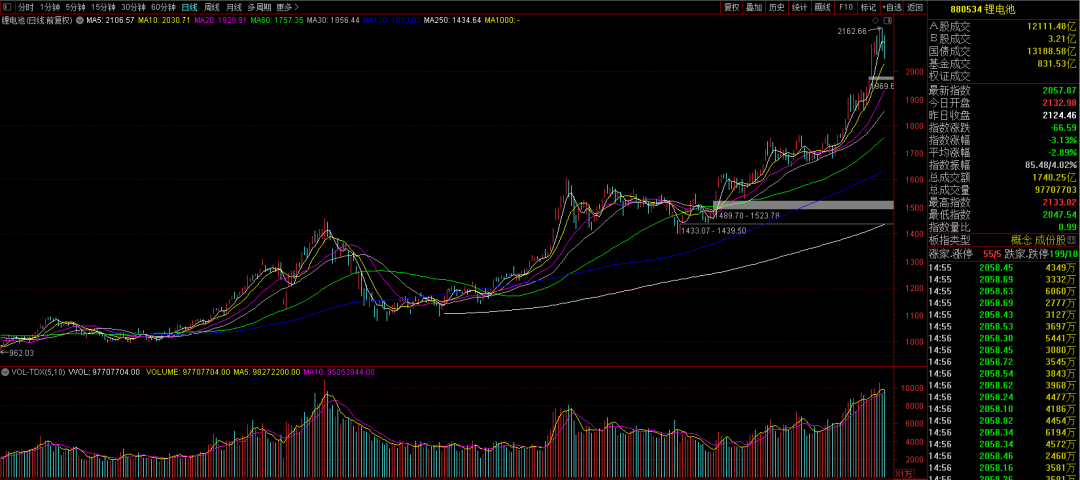
Task: Add stock to watchlist with +自选
Action: click(x=892, y=7)
